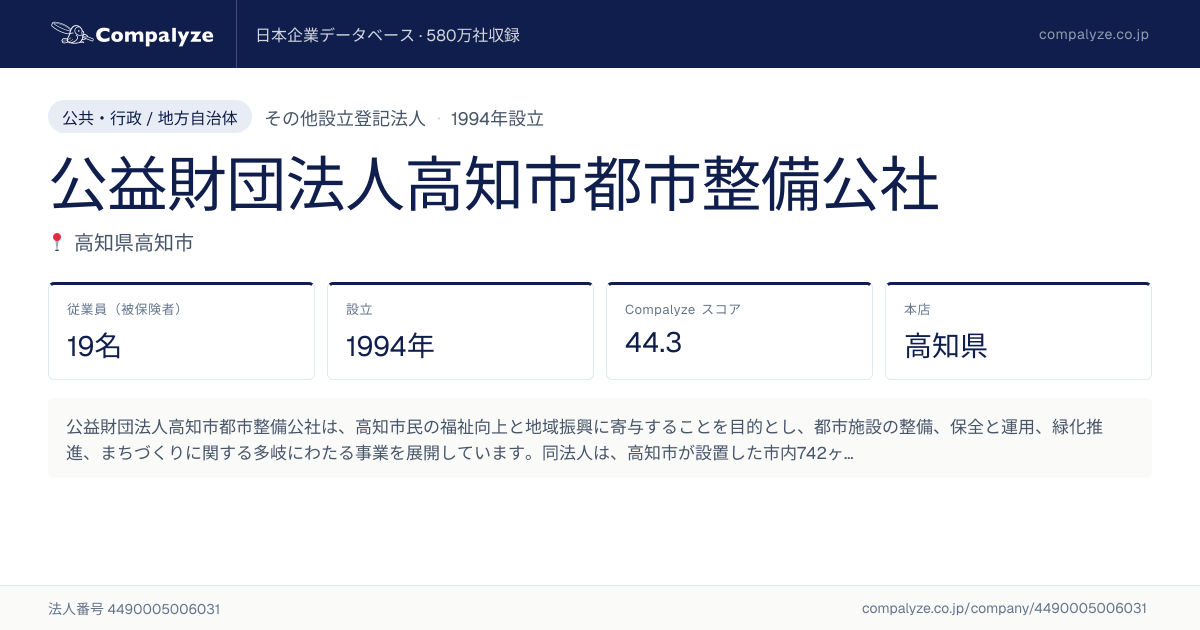Click the 1994年設立 text

[x=497, y=118]
